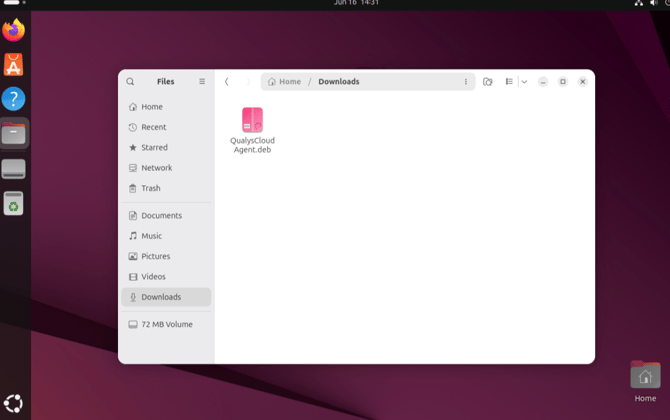Switch to list view with the toolbar icon
This screenshot has height=420, width=670.
coord(509,81)
